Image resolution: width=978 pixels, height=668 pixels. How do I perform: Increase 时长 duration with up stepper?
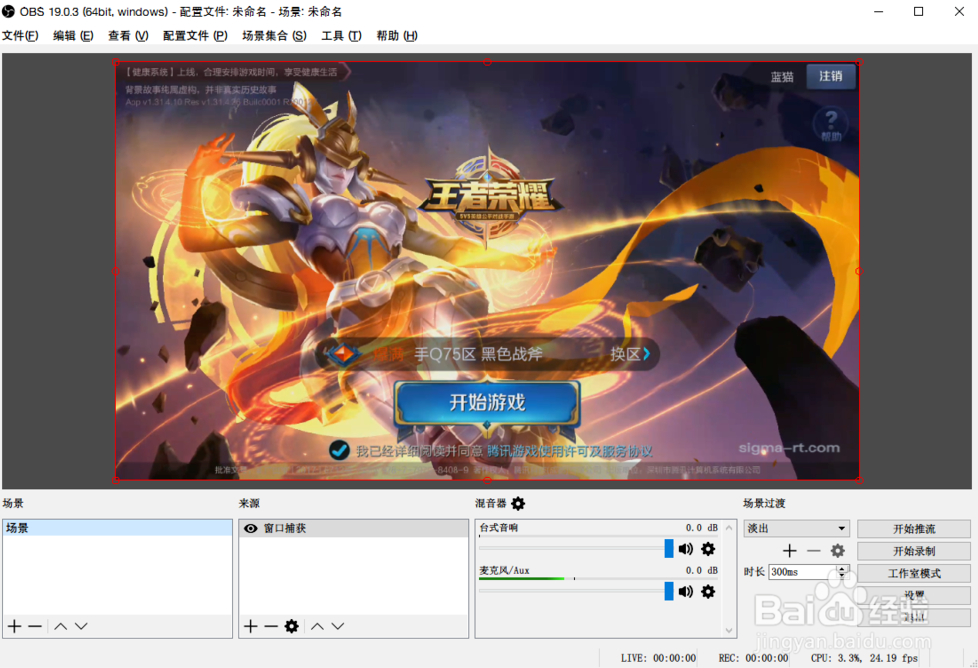(842, 569)
